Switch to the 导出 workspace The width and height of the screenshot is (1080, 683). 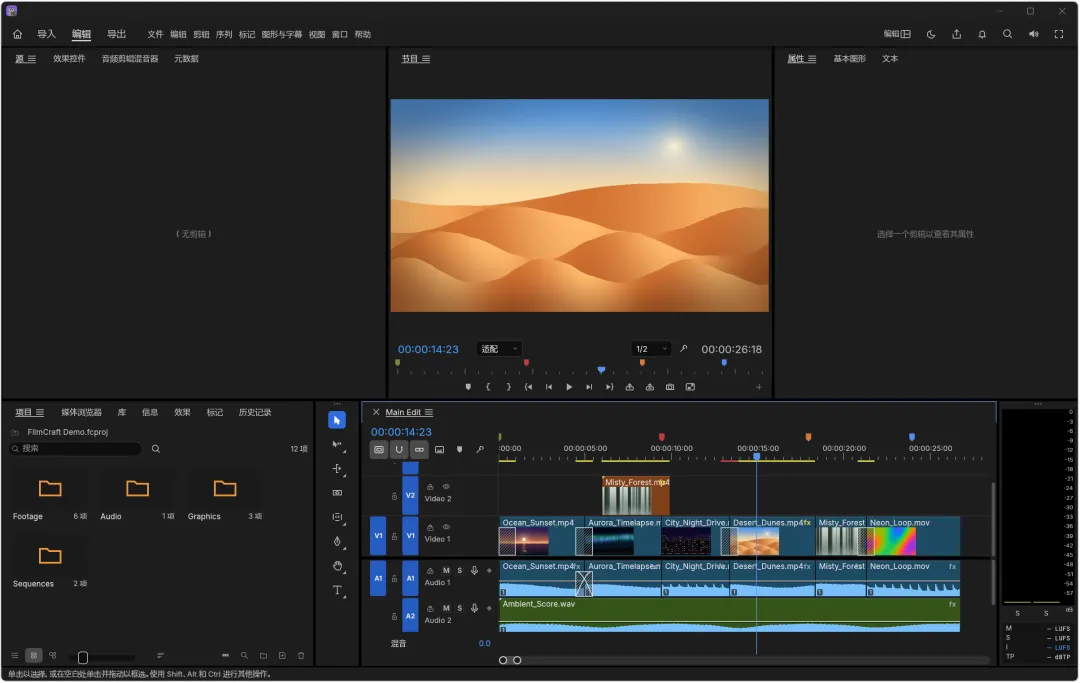(x=116, y=34)
